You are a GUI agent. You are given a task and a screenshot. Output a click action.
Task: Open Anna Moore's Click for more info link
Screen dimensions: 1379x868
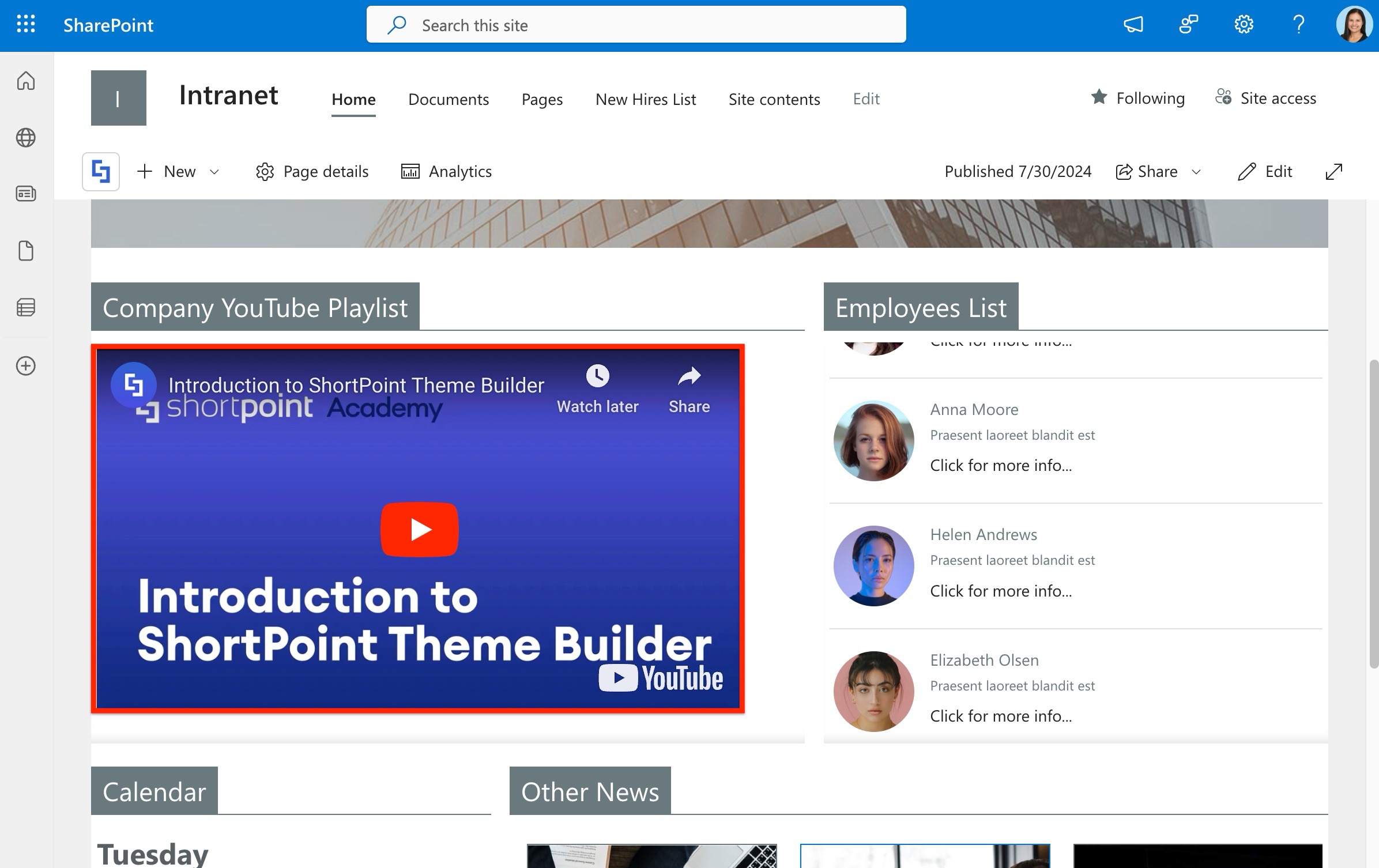pyautogui.click(x=1001, y=465)
